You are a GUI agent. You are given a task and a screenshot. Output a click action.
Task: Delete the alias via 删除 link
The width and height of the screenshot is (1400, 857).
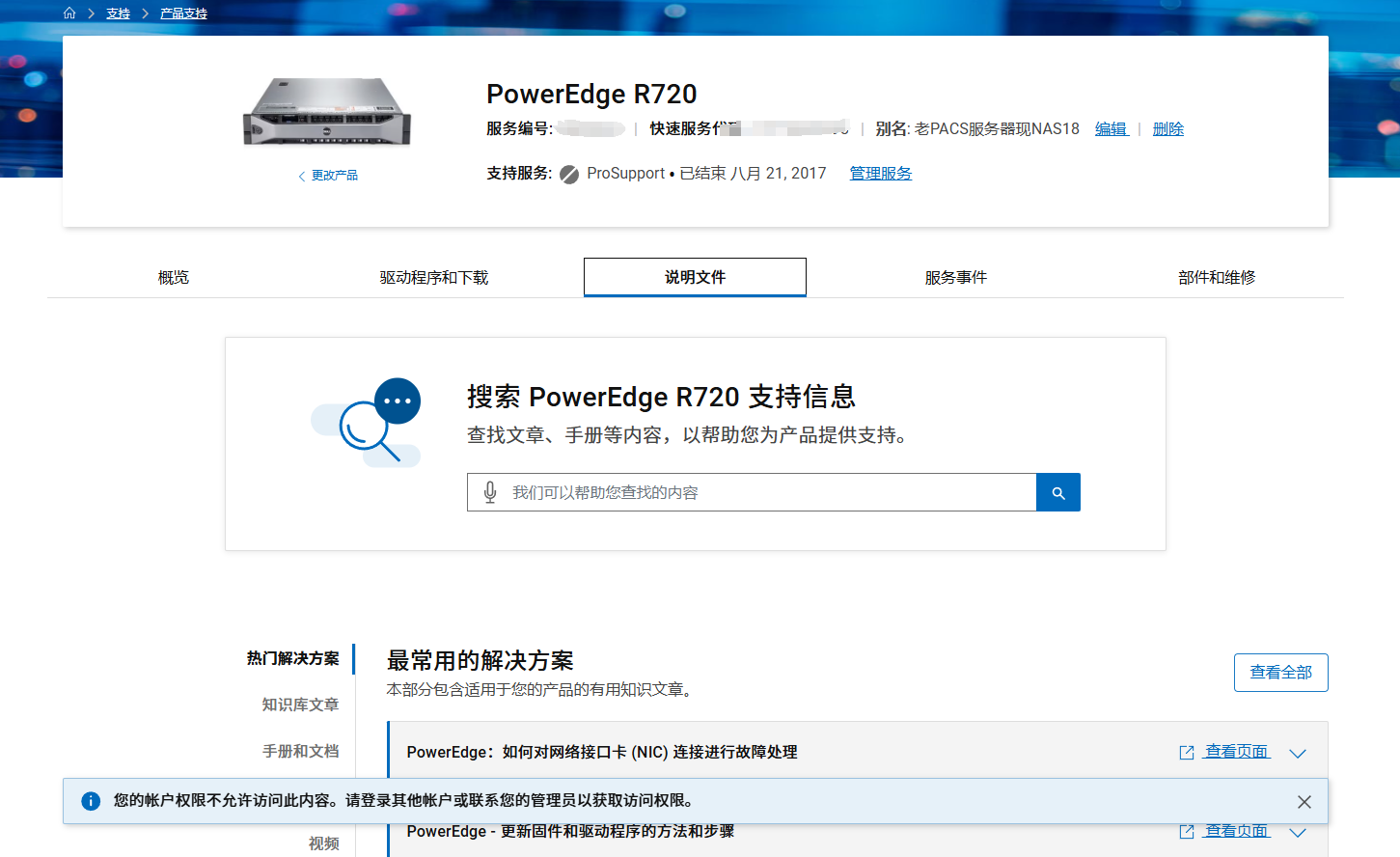tap(1168, 128)
